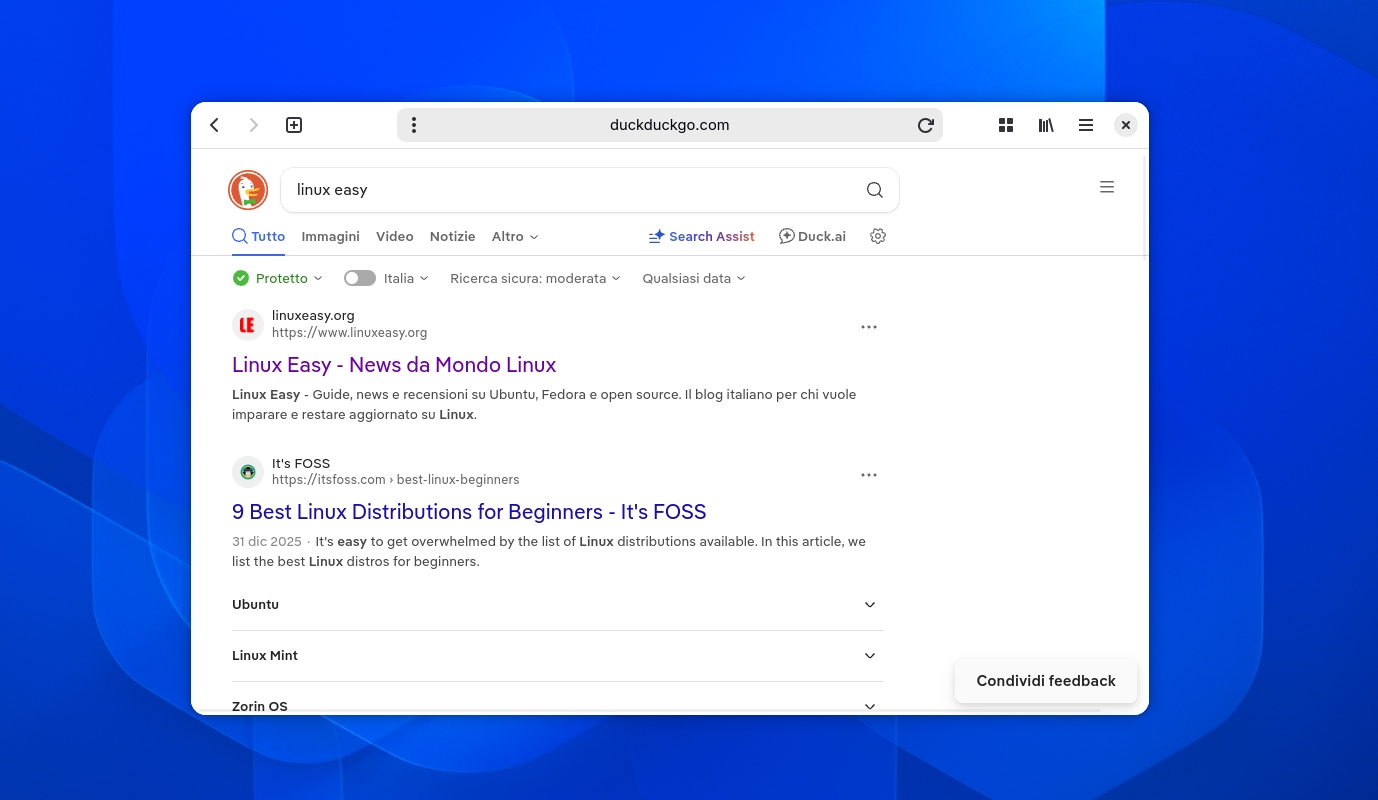Reload the page with refresh icon
Screen dimensions: 1378x800
click(x=926, y=125)
